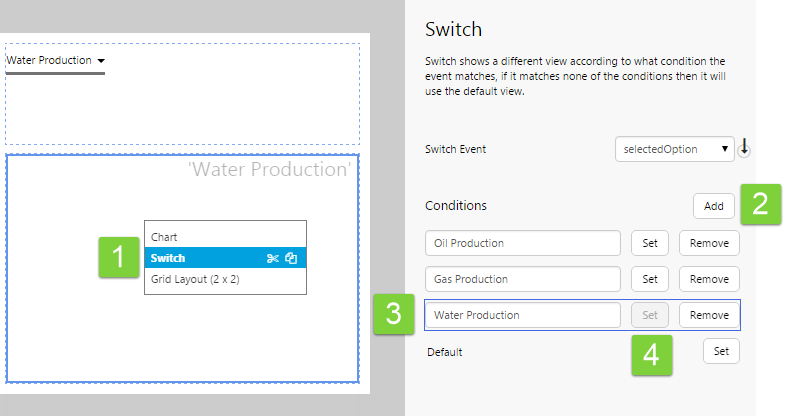Remove the Water Production condition
This screenshot has width=786, height=416.
click(x=709, y=315)
